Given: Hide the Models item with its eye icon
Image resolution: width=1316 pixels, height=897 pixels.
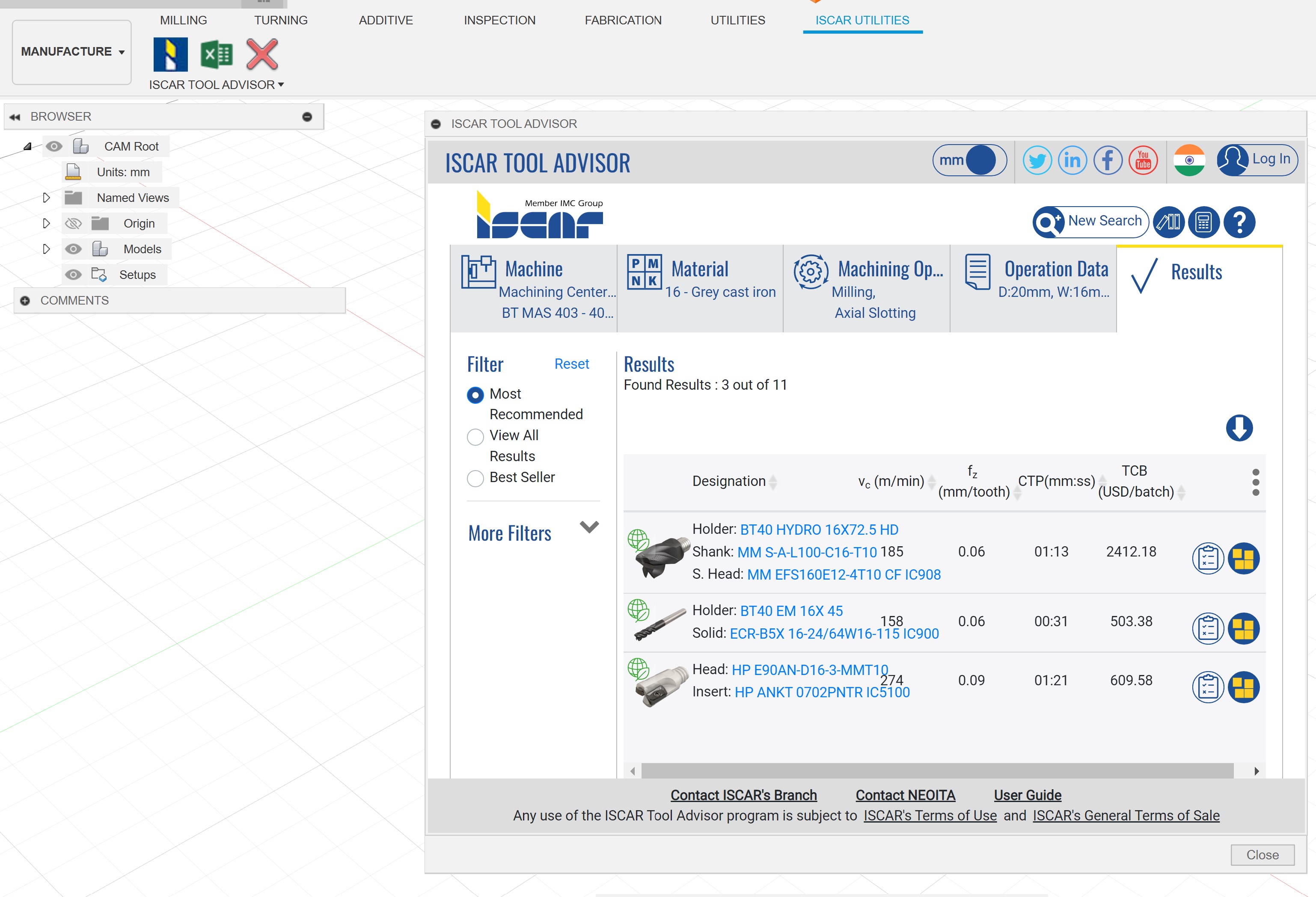Looking at the screenshot, I should point(73,249).
